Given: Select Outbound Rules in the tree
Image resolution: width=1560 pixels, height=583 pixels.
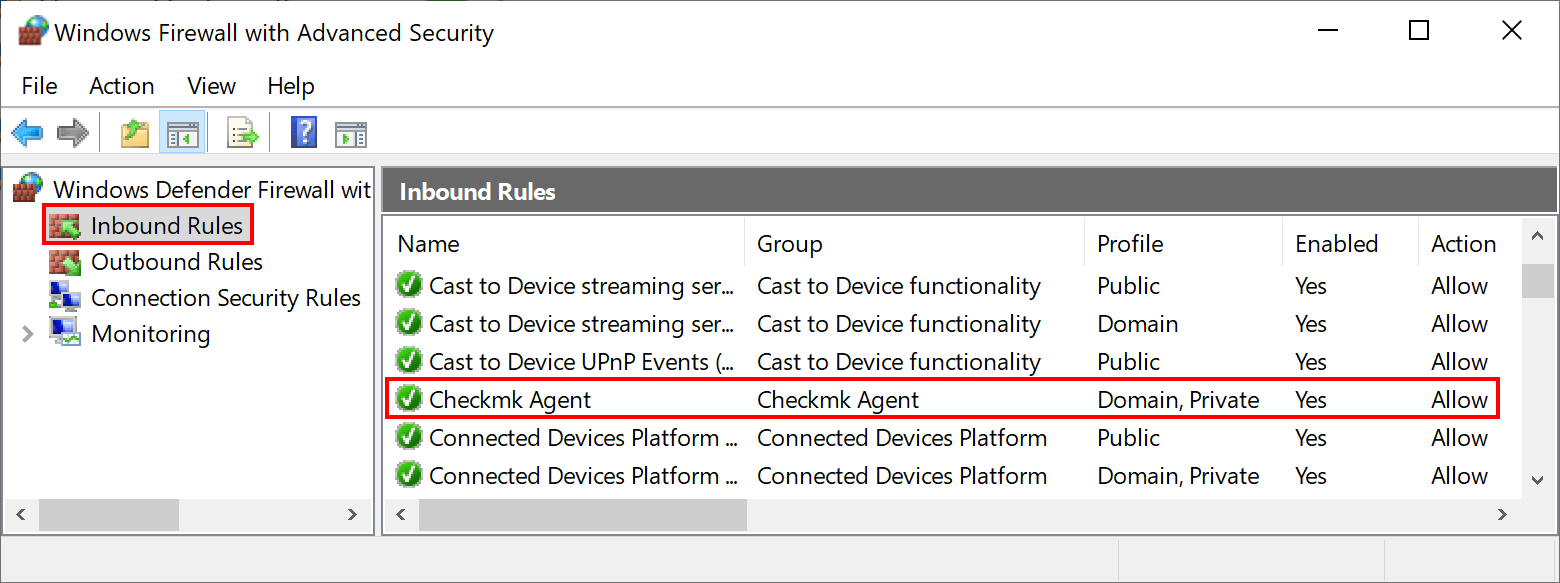Looking at the screenshot, I should click(x=177, y=262).
